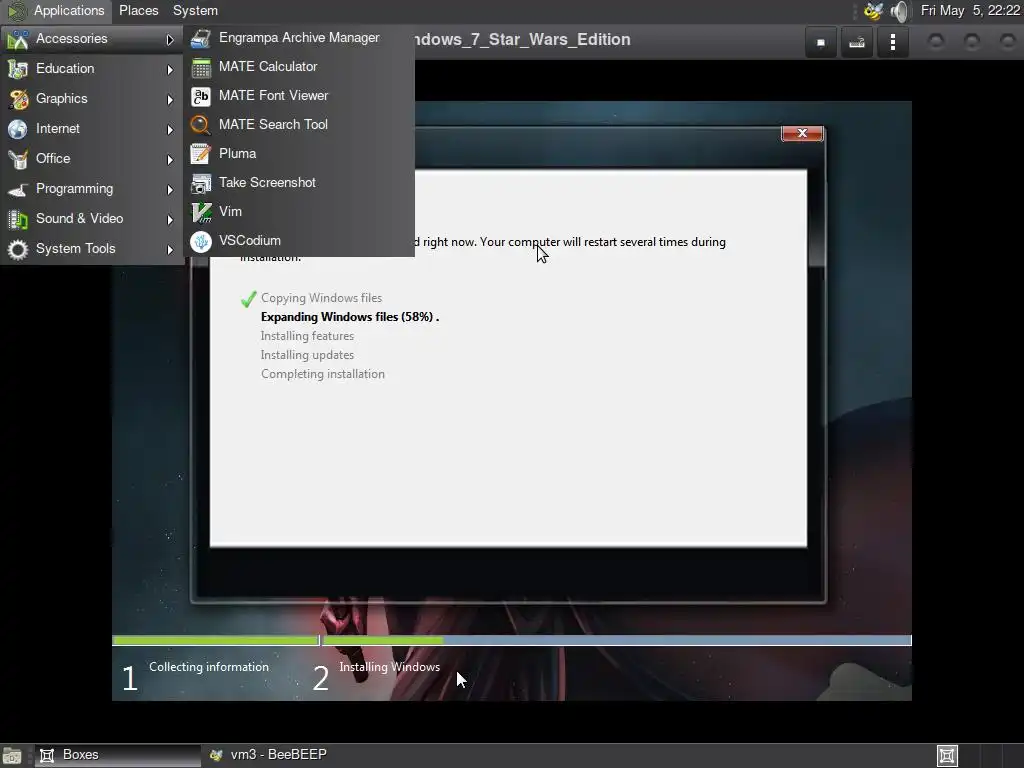Viewport: 1024px width, 768px height.
Task: Click Expanding Windows files (58%) text
Action: (x=349, y=317)
